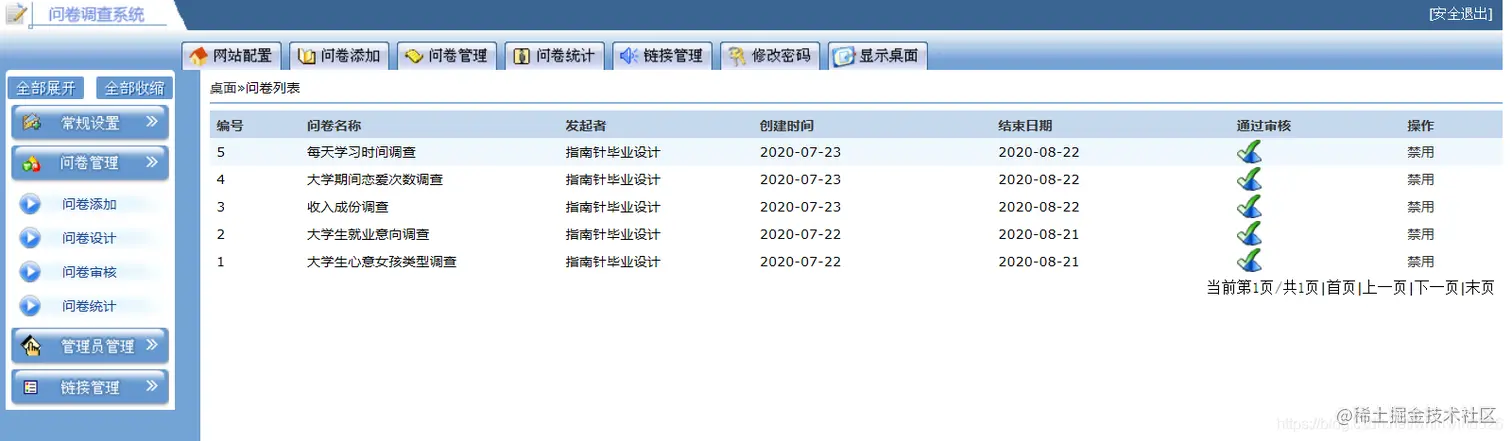
Task: Collapse the 问卷管理 section chevron
Action: [x=152, y=162]
